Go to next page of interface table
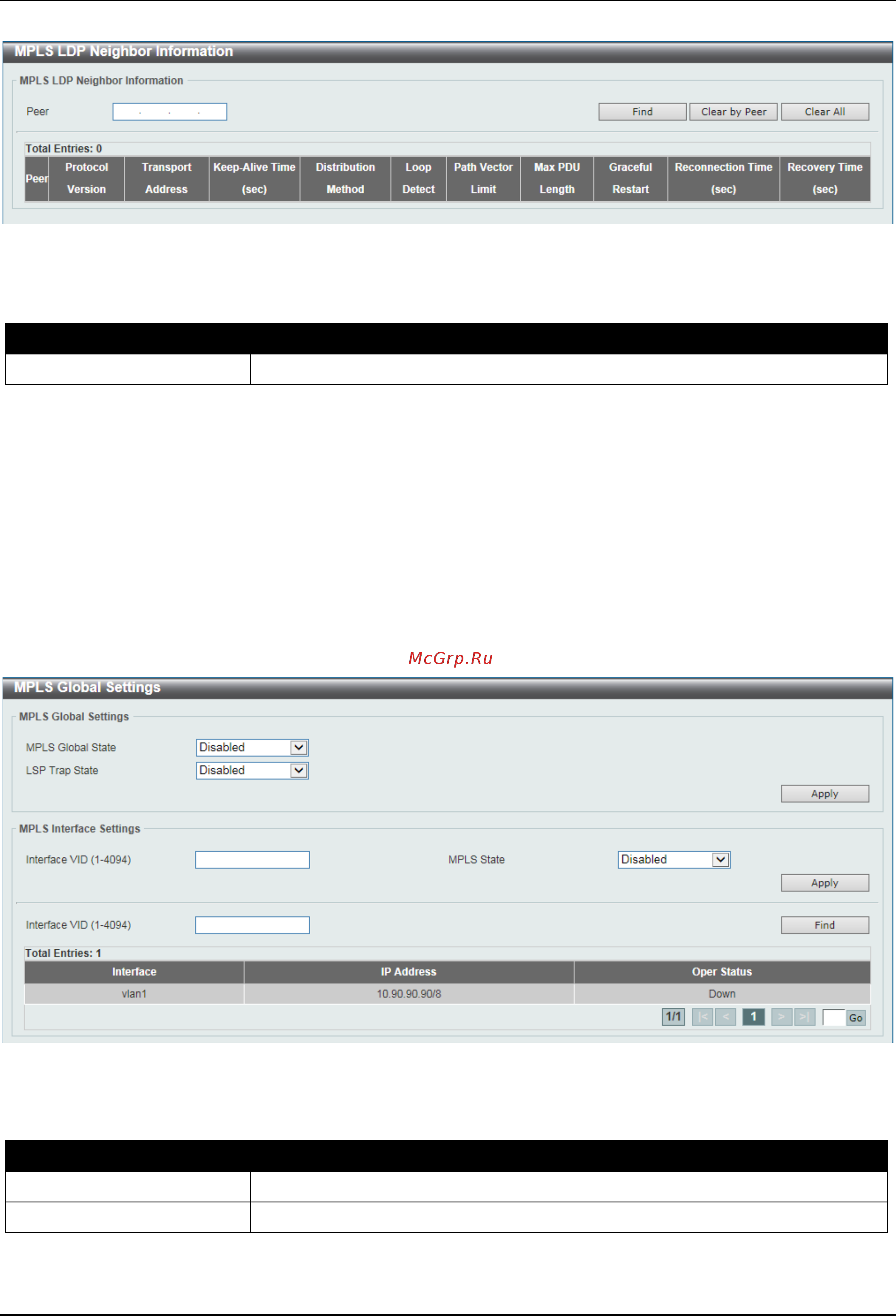 [782, 1017]
